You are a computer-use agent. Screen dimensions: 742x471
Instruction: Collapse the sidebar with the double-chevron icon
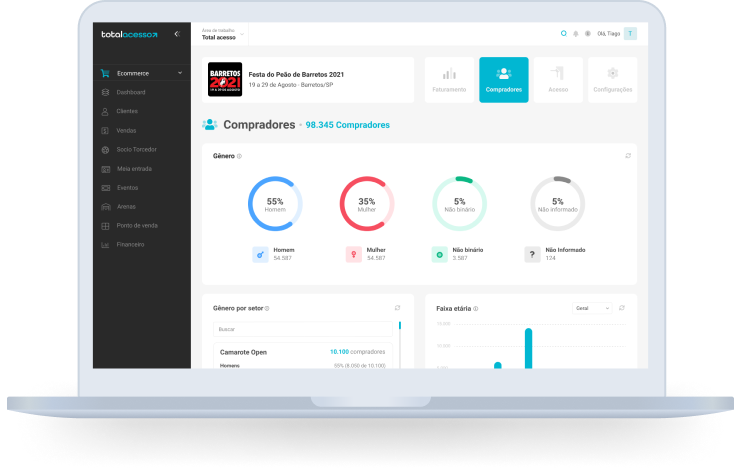tap(177, 34)
